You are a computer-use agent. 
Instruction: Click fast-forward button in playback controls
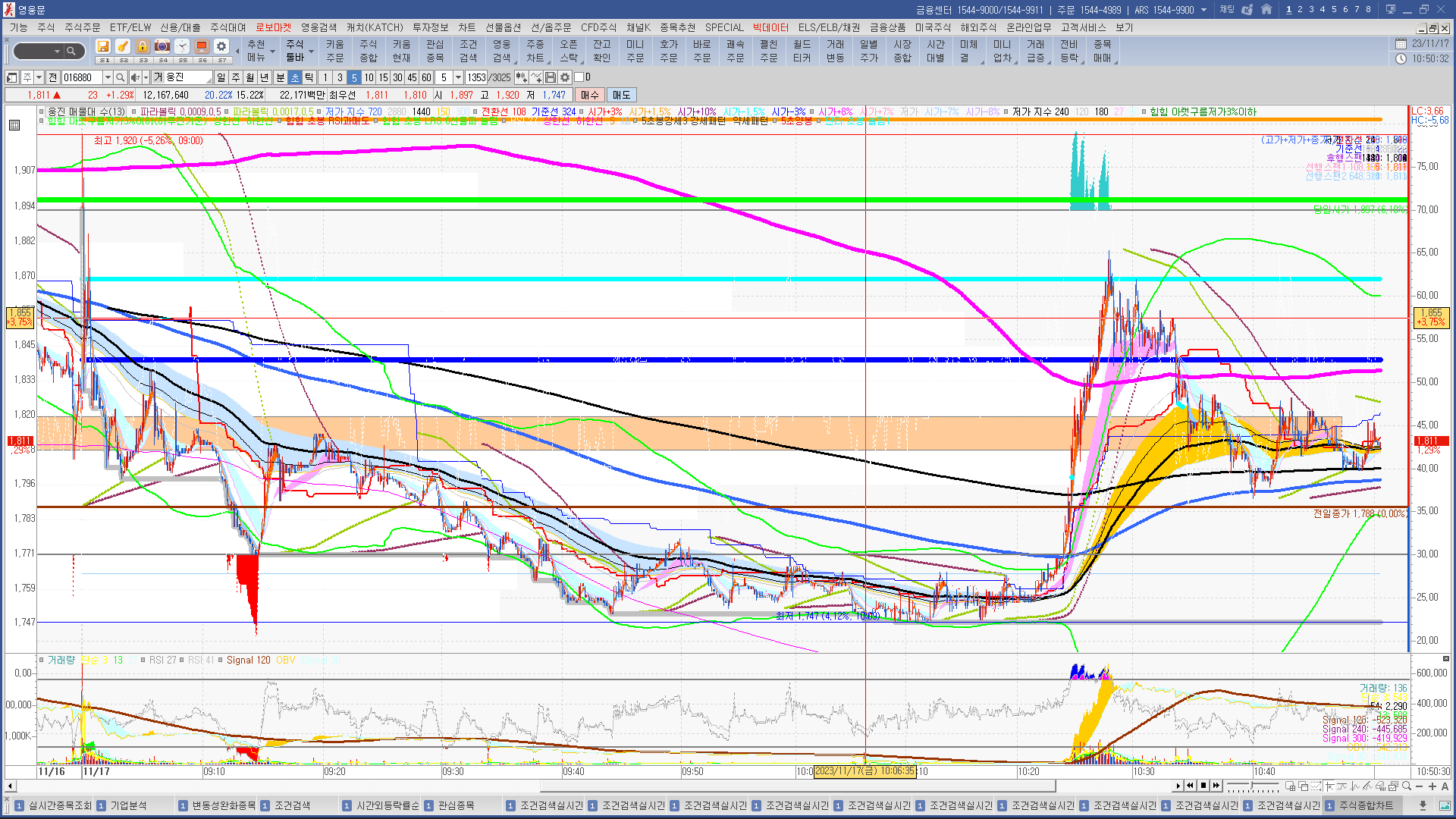(1216, 786)
